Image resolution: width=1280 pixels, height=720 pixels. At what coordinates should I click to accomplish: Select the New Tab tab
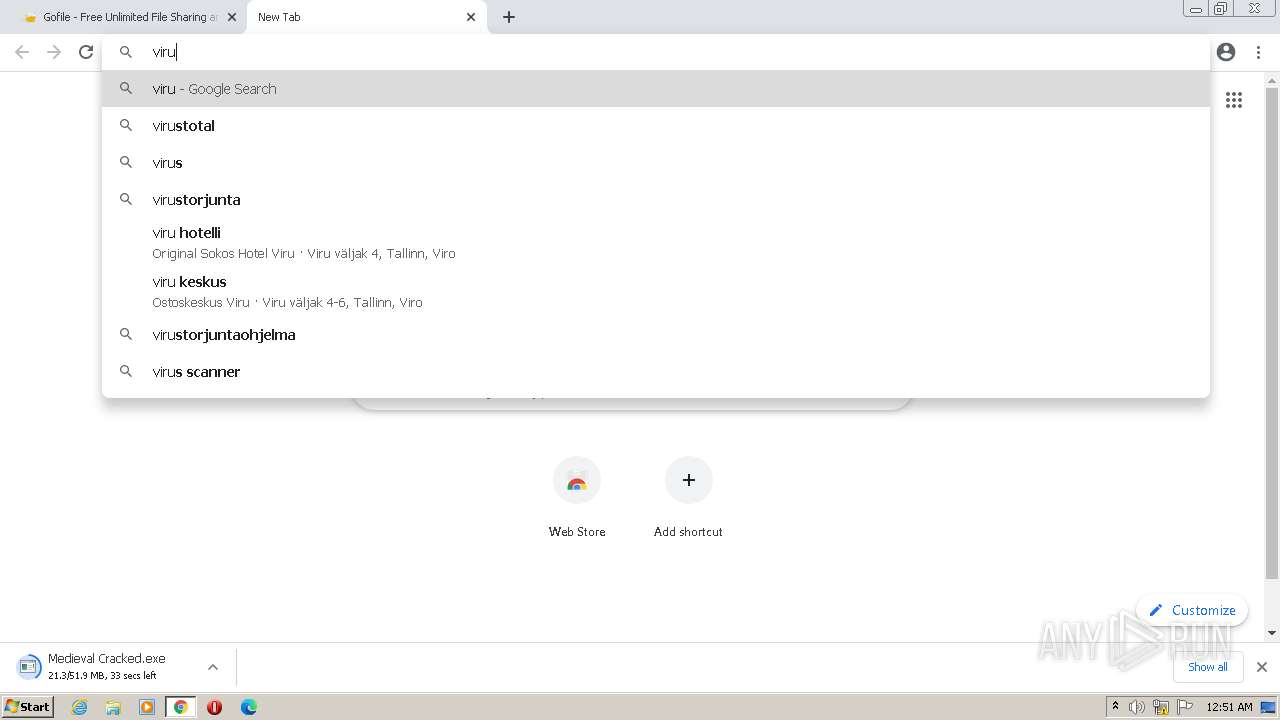[x=367, y=17]
